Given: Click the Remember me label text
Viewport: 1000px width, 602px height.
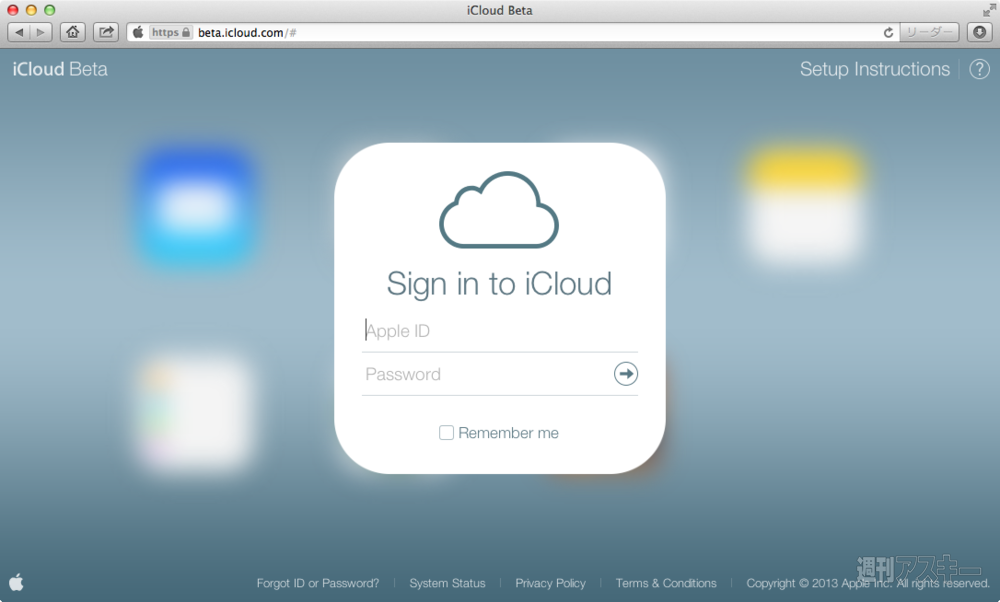Looking at the screenshot, I should (508, 433).
